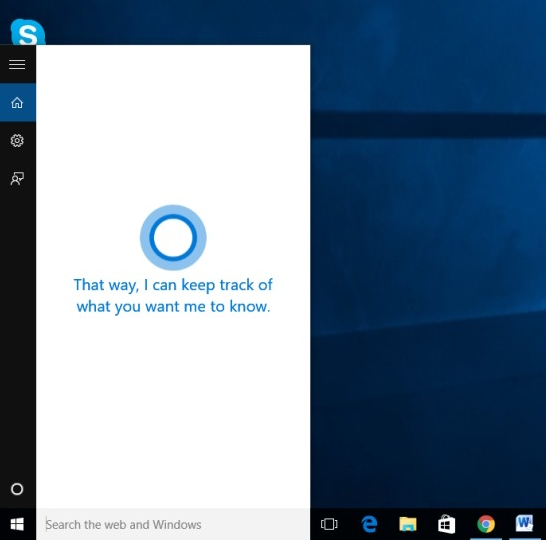546x540 pixels.
Task: Select the Cortana Home icon
Action: (x=17, y=103)
